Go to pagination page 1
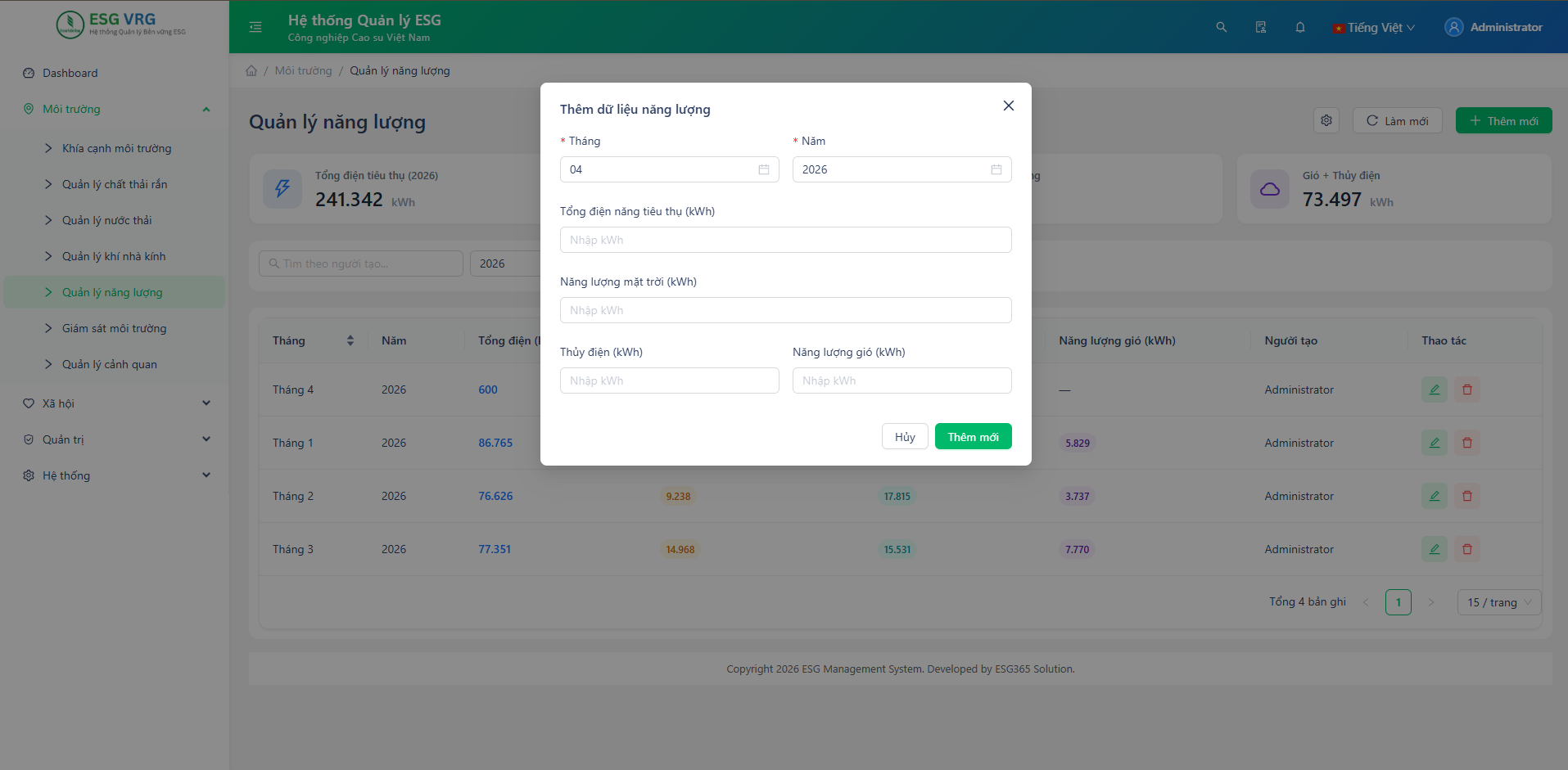Image resolution: width=1568 pixels, height=770 pixels. tap(1399, 602)
